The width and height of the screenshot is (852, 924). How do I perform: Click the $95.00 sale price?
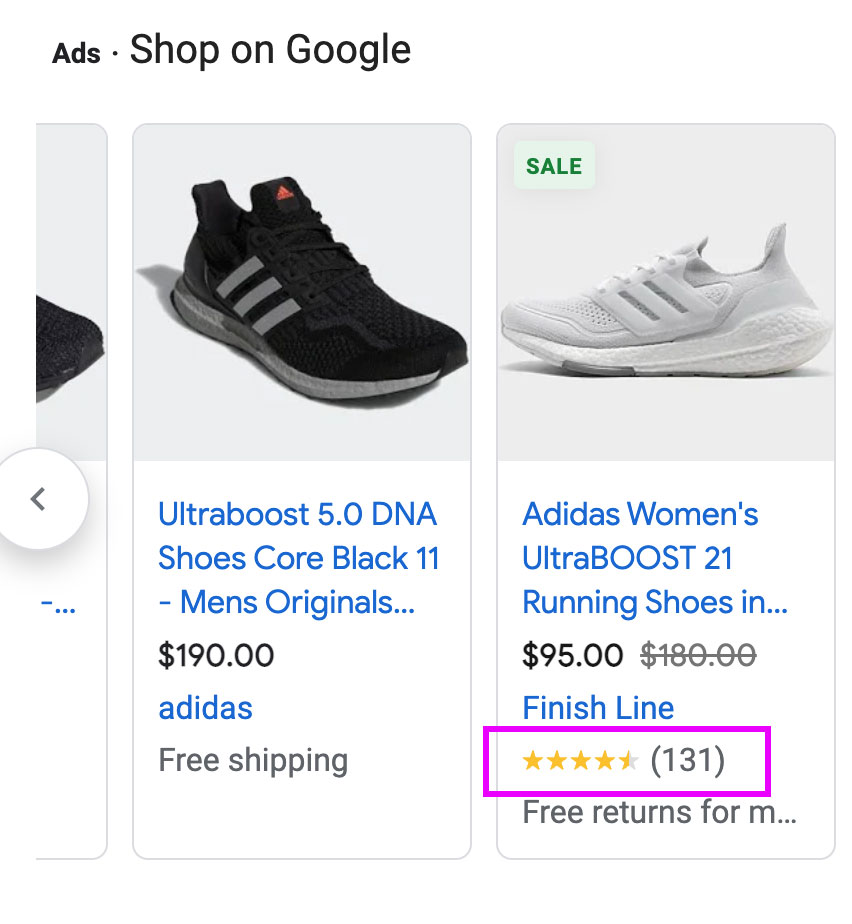click(573, 656)
